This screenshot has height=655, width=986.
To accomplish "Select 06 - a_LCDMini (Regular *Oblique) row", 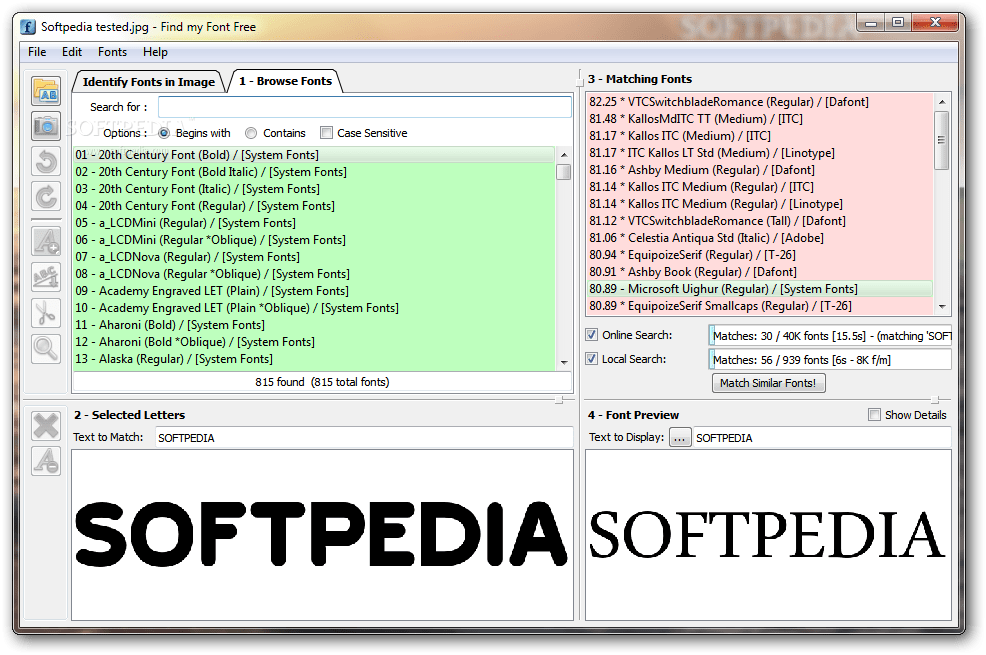I will point(314,239).
